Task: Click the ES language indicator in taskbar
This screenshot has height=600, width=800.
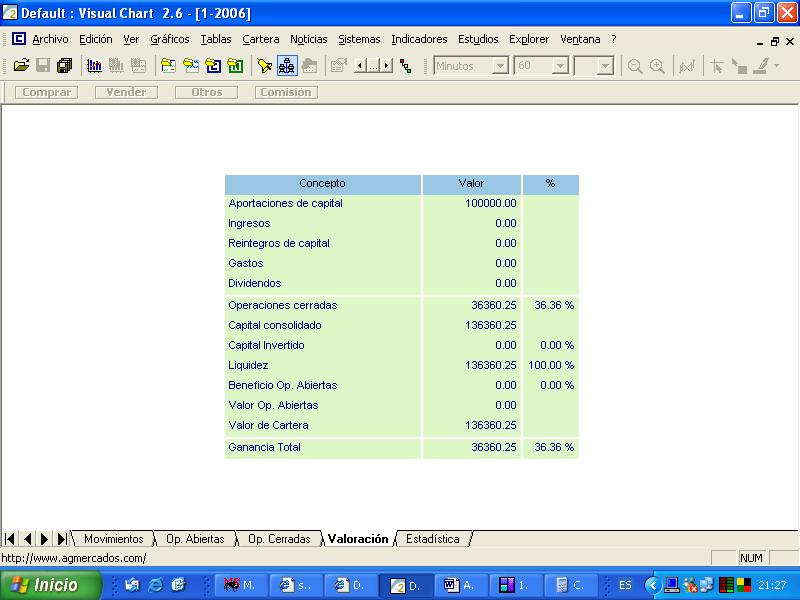Action: pyautogui.click(x=625, y=585)
